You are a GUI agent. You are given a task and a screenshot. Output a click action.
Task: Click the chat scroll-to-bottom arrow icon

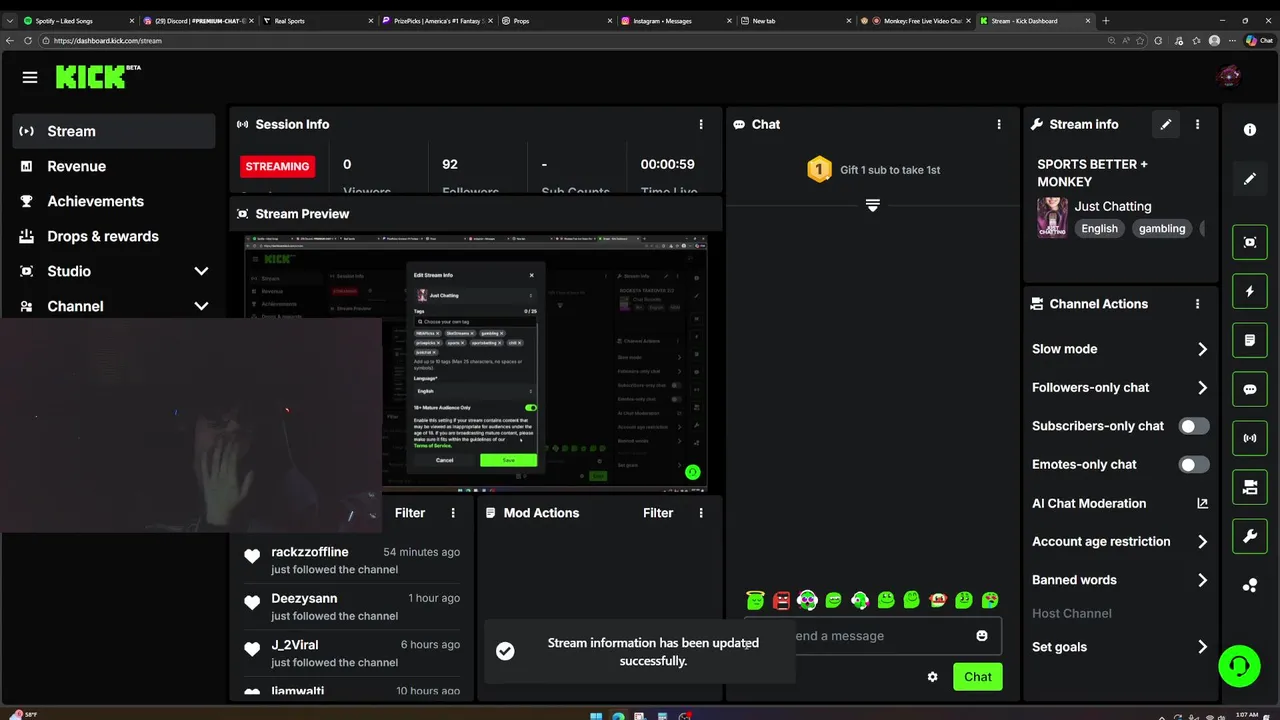pos(873,205)
